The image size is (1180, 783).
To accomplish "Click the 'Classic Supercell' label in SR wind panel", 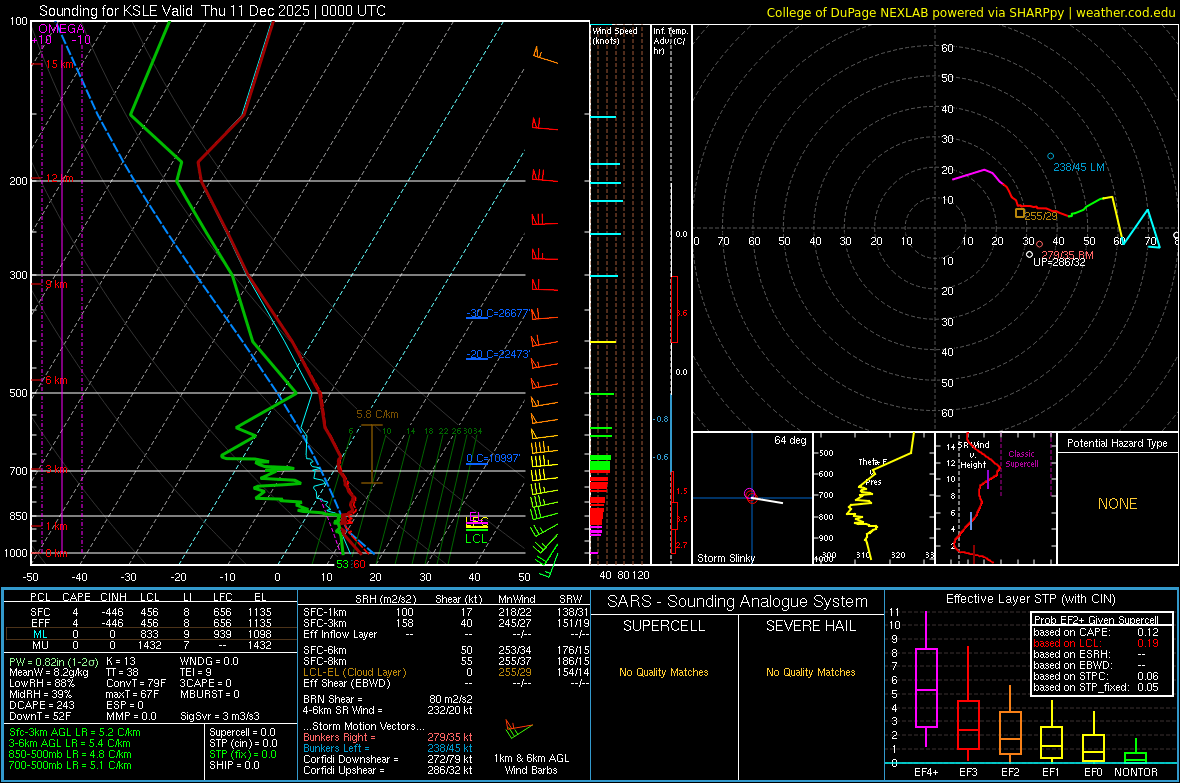I will [1021, 459].
